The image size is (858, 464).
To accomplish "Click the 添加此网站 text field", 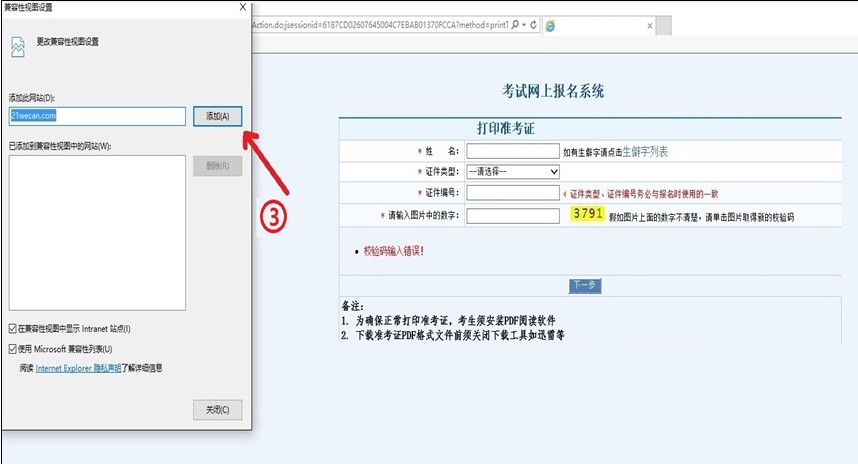I will pyautogui.click(x=97, y=117).
